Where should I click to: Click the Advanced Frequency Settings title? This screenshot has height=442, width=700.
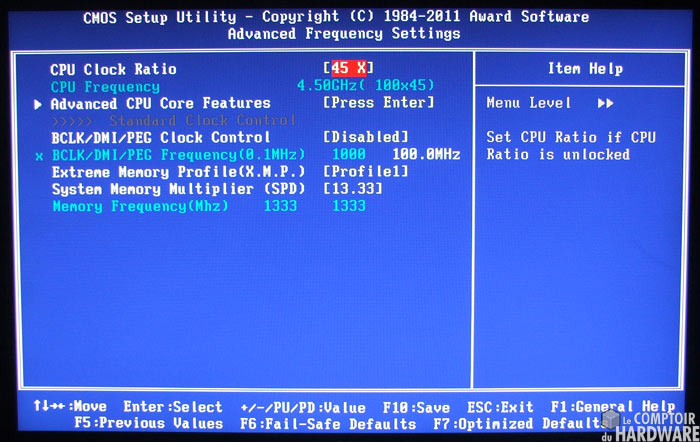point(344,34)
